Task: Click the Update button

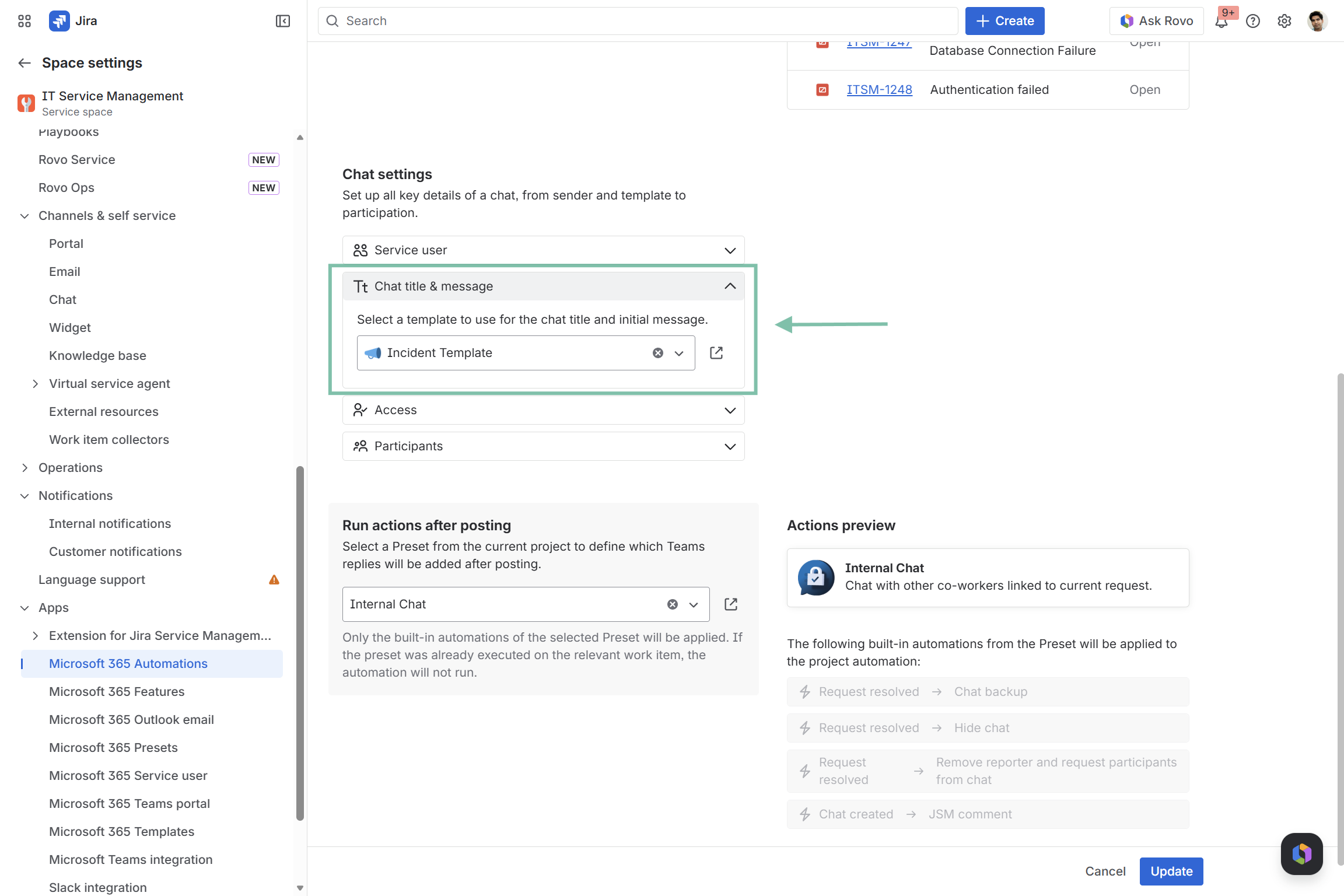Action: [x=1171, y=871]
